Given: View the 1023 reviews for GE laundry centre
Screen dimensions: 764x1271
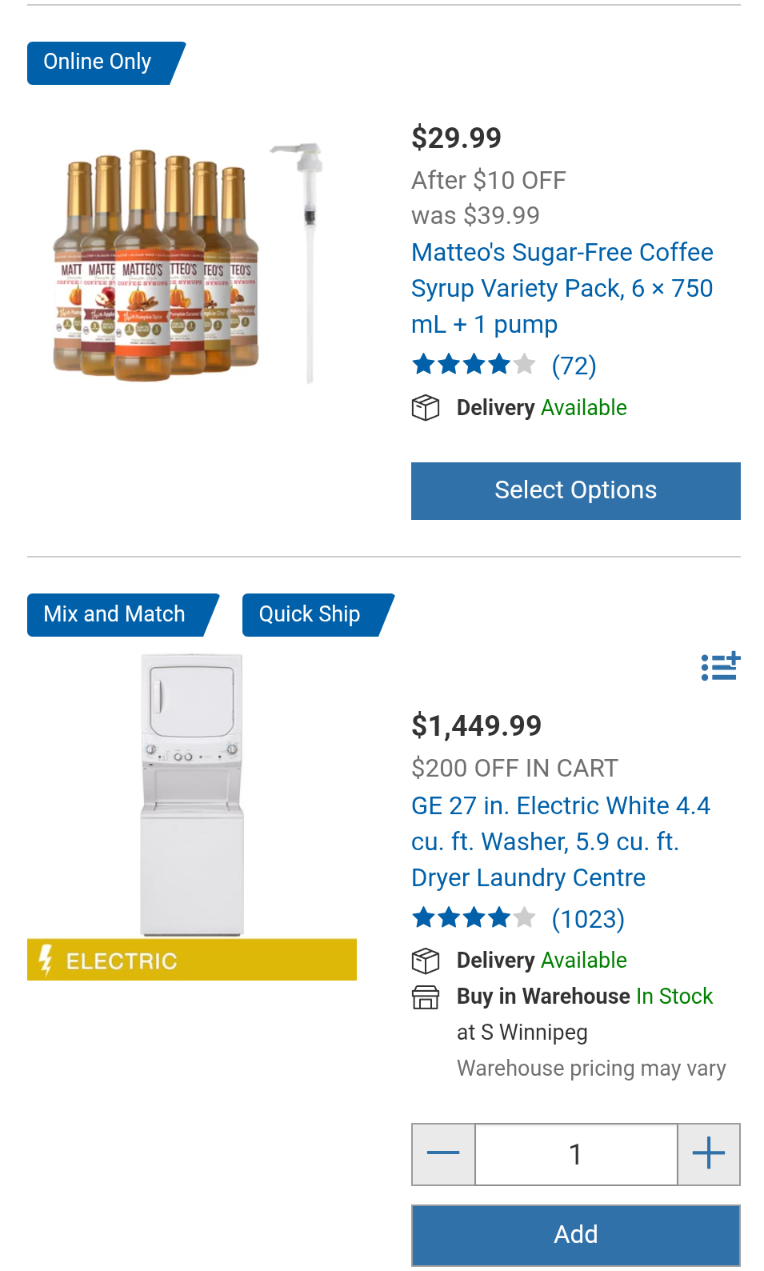Looking at the screenshot, I should coord(588,919).
